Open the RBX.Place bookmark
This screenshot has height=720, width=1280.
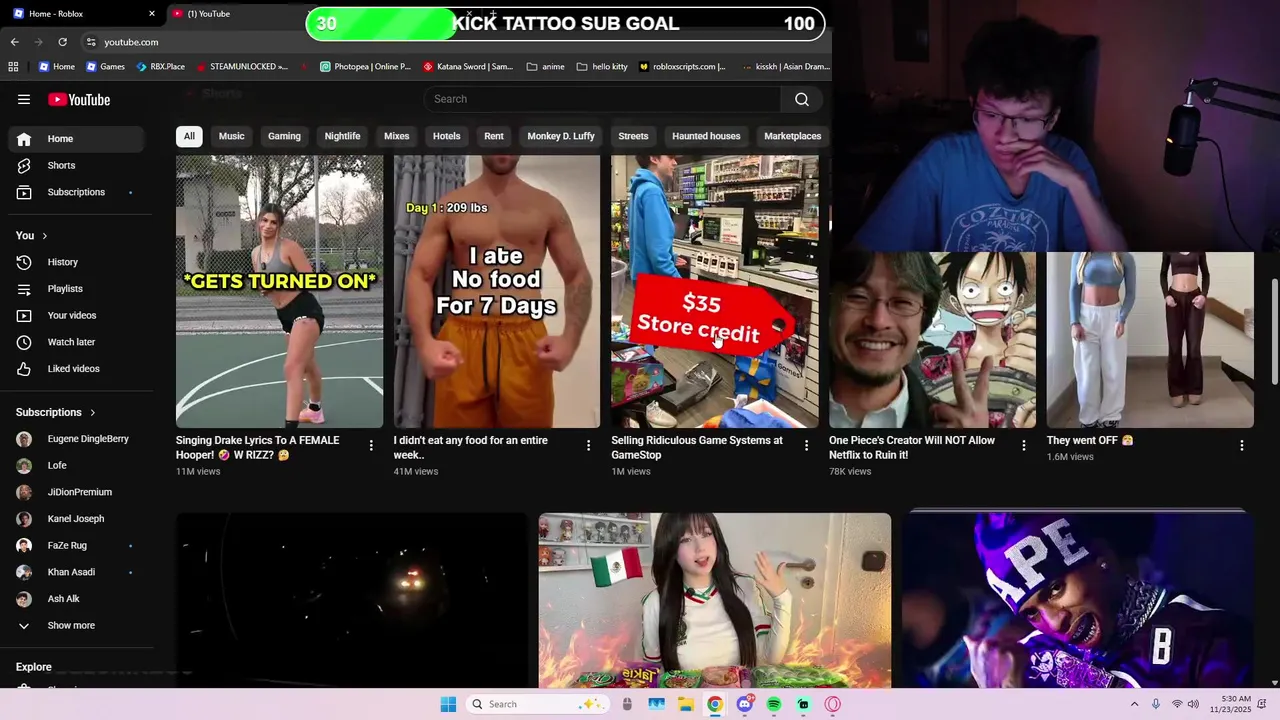pos(160,67)
